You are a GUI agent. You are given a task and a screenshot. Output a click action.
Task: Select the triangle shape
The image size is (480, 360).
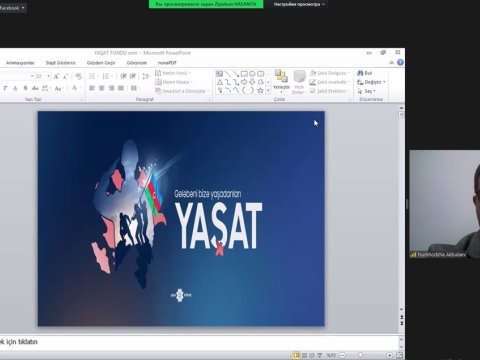(x=219, y=82)
